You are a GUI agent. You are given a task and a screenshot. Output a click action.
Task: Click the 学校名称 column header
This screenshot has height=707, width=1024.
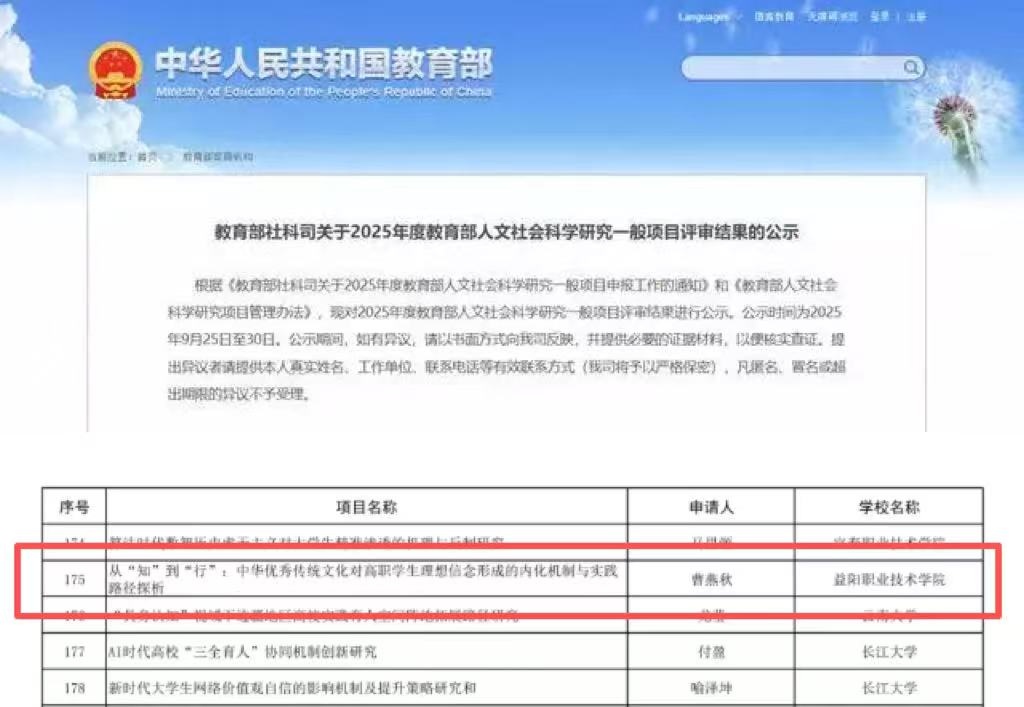889,508
